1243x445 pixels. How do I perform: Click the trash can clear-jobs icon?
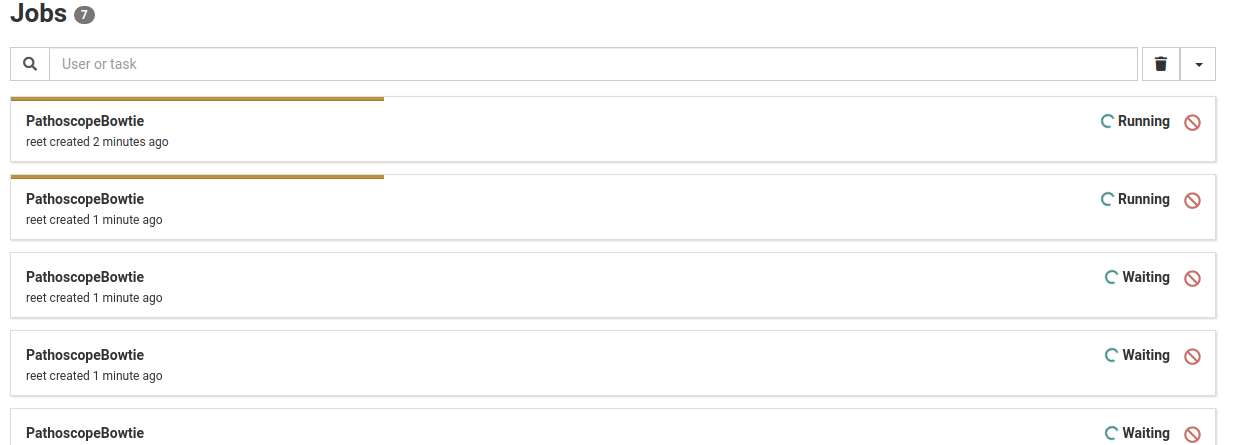point(1160,64)
